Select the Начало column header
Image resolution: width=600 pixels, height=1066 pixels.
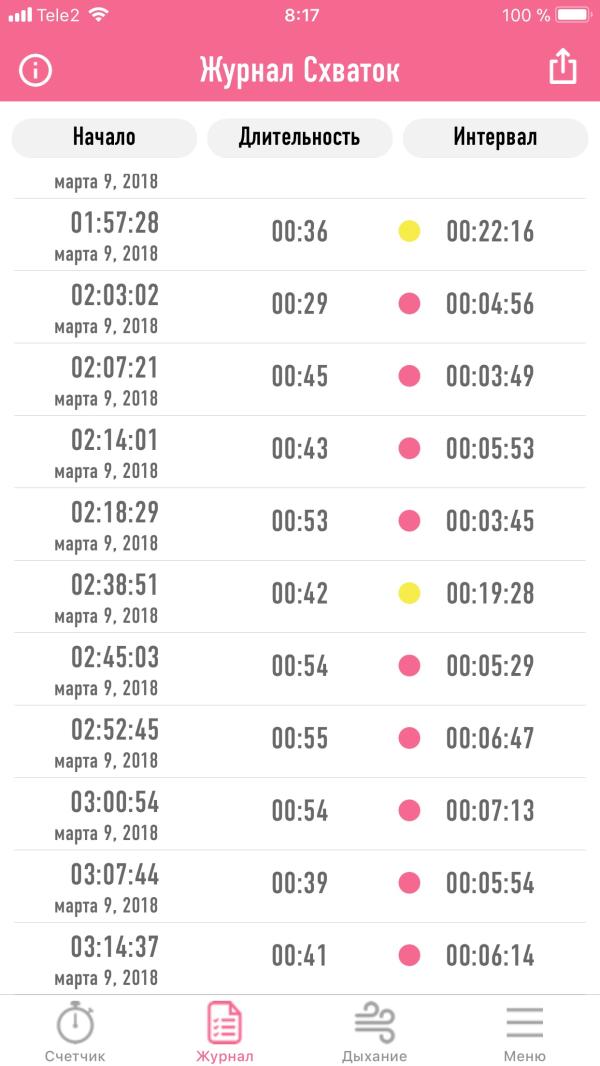[x=105, y=138]
